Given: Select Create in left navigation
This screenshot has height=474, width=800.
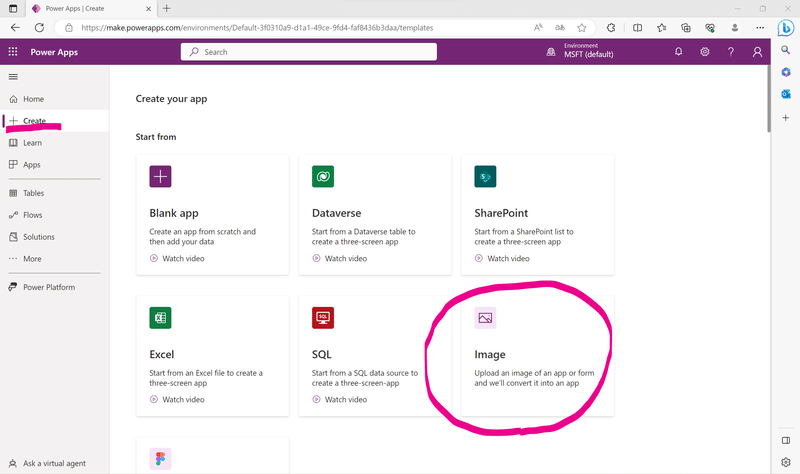Looking at the screenshot, I should [55, 121].
